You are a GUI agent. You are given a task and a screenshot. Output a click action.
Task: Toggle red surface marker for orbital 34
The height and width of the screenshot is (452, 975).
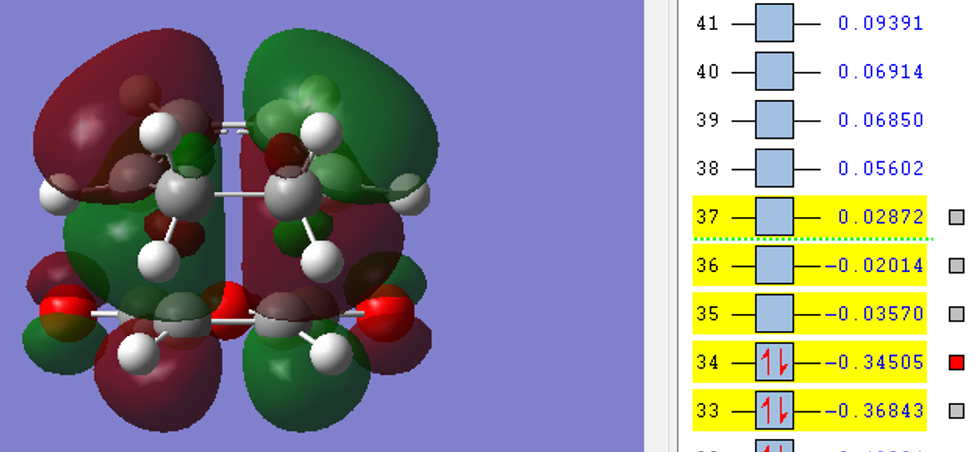(x=956, y=362)
